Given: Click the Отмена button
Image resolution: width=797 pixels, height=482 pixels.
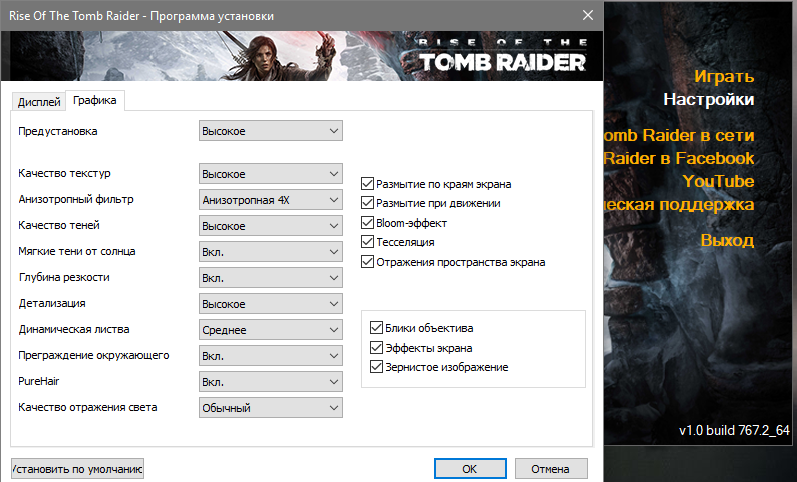Looking at the screenshot, I should (x=551, y=469).
